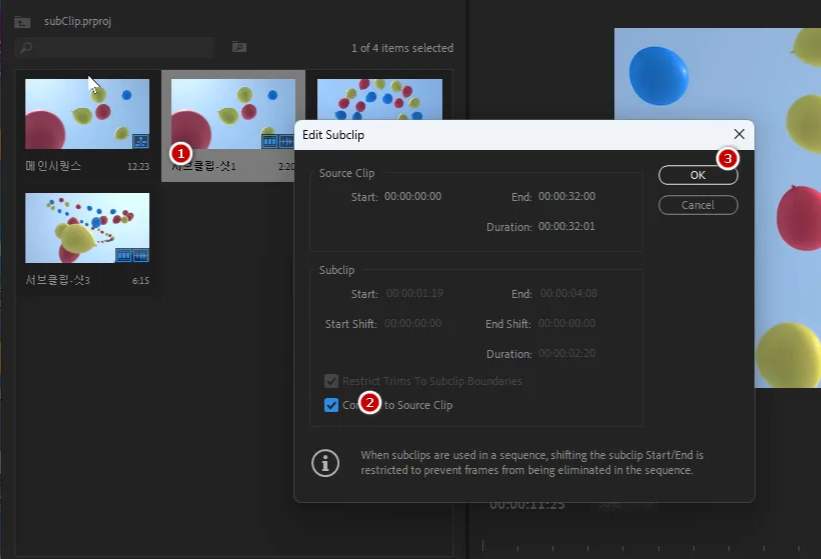
Task: Select the 서브클립-샷3 clip thumbnail
Action: [x=87, y=228]
